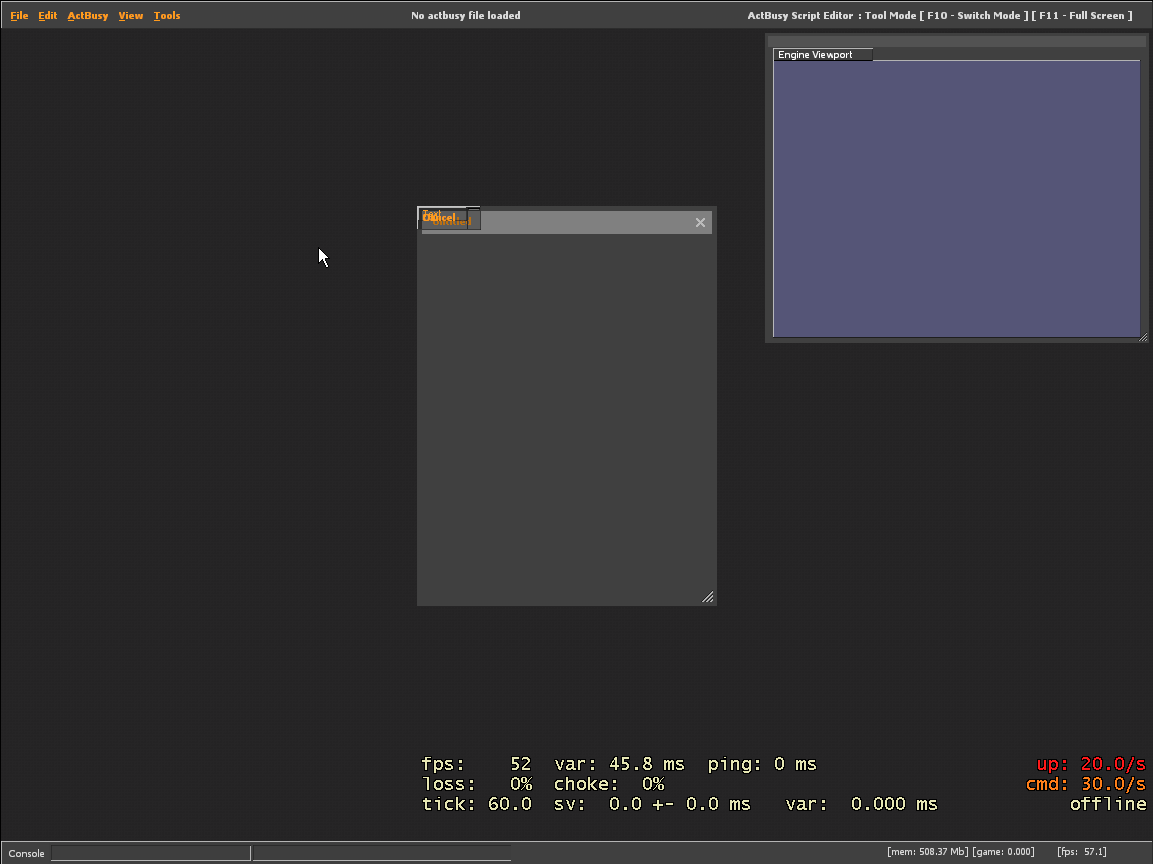Click the game time indicator in the status bar
Image resolution: width=1153 pixels, height=864 pixels.
point(1005,851)
